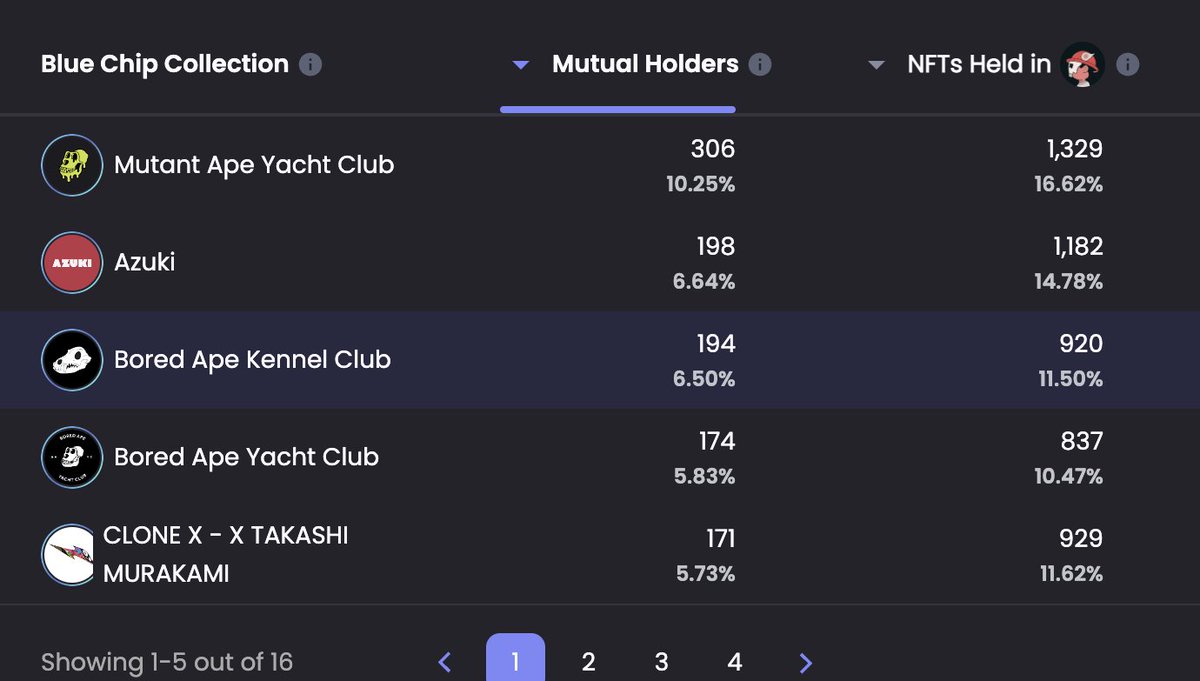Open the Azuki collection name link
Image resolution: width=1200 pixels, height=681 pixels.
tap(145, 263)
